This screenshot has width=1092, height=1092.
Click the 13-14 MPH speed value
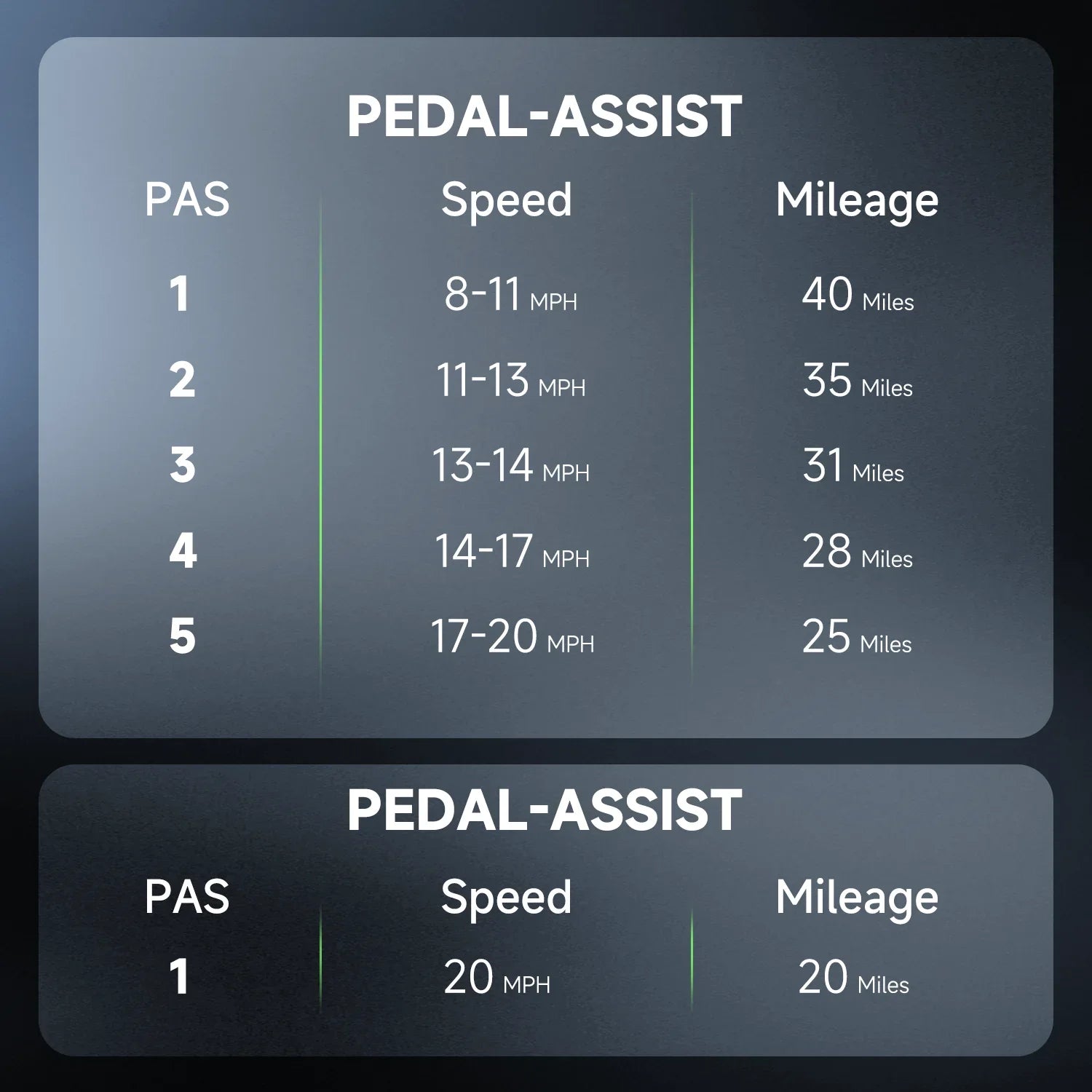point(510,466)
